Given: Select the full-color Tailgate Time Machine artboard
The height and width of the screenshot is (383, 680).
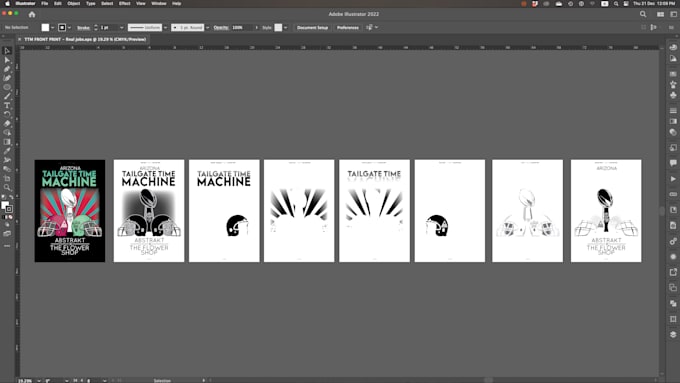Looking at the screenshot, I should point(70,211).
